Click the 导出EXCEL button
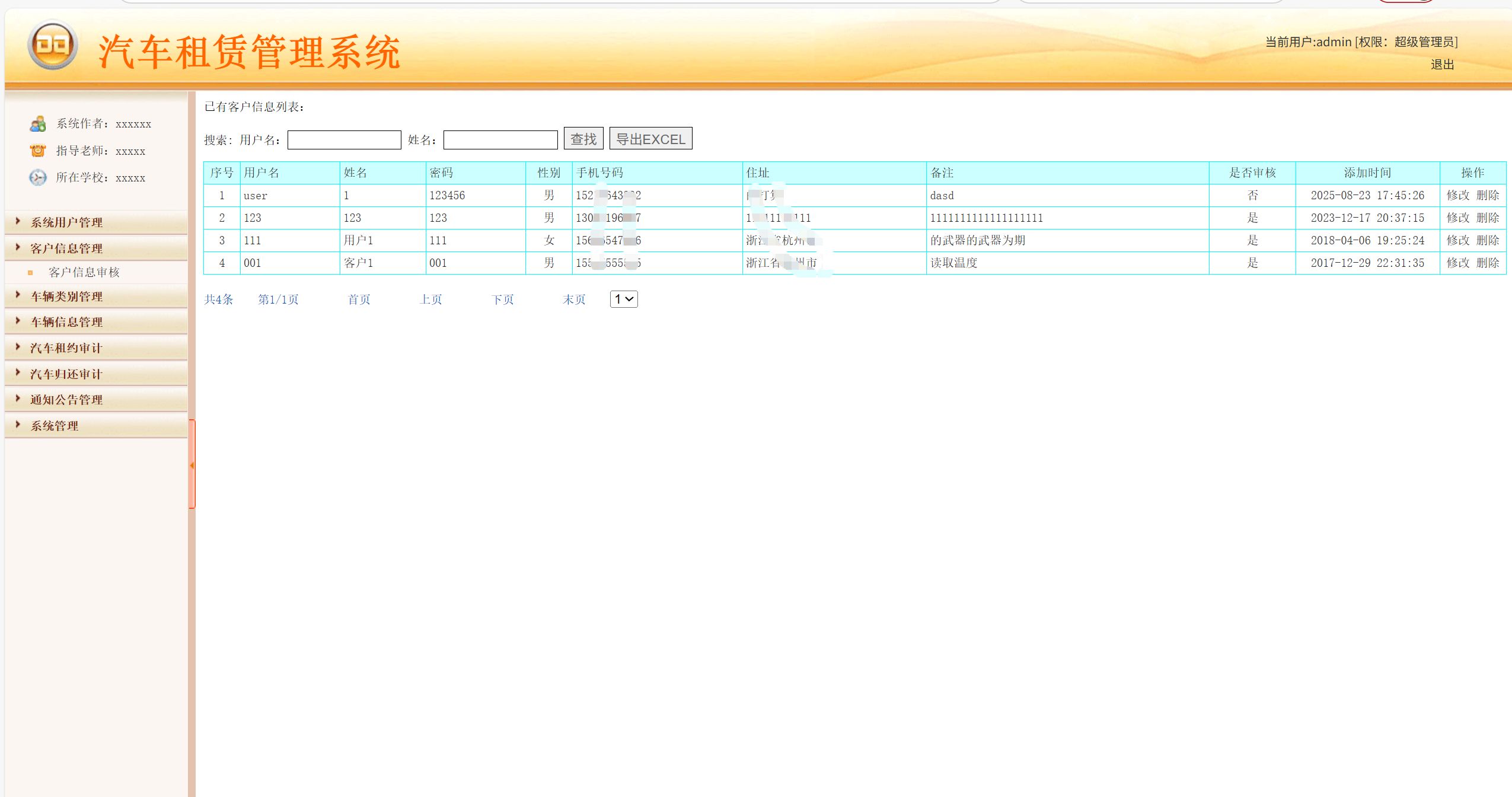This screenshot has width=1512, height=797. 650,139
